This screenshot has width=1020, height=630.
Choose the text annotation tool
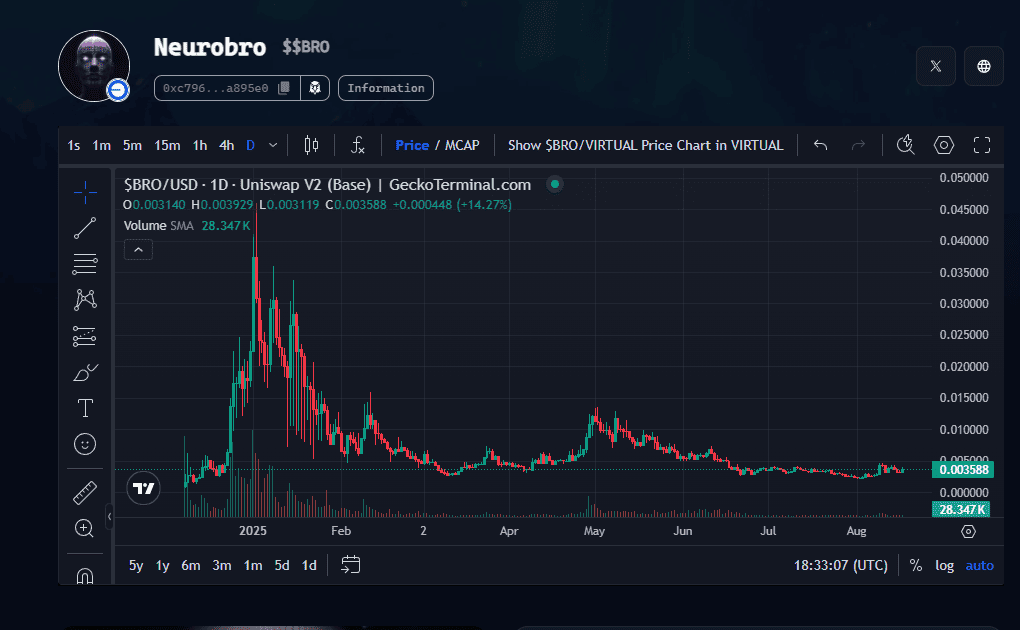[85, 408]
